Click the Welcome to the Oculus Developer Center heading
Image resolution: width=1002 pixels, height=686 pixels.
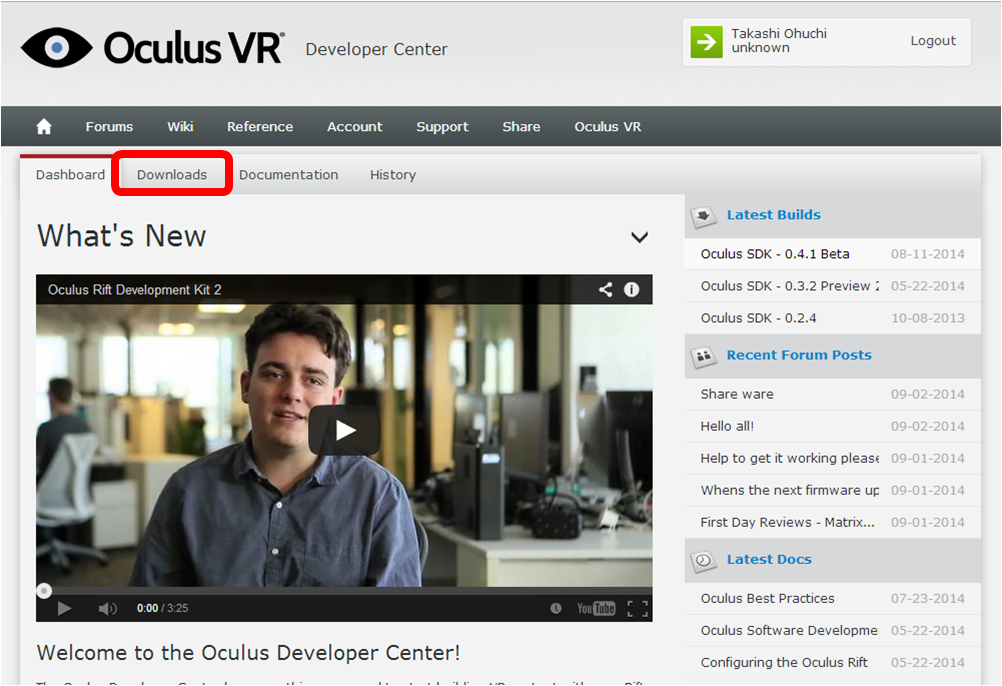248,653
